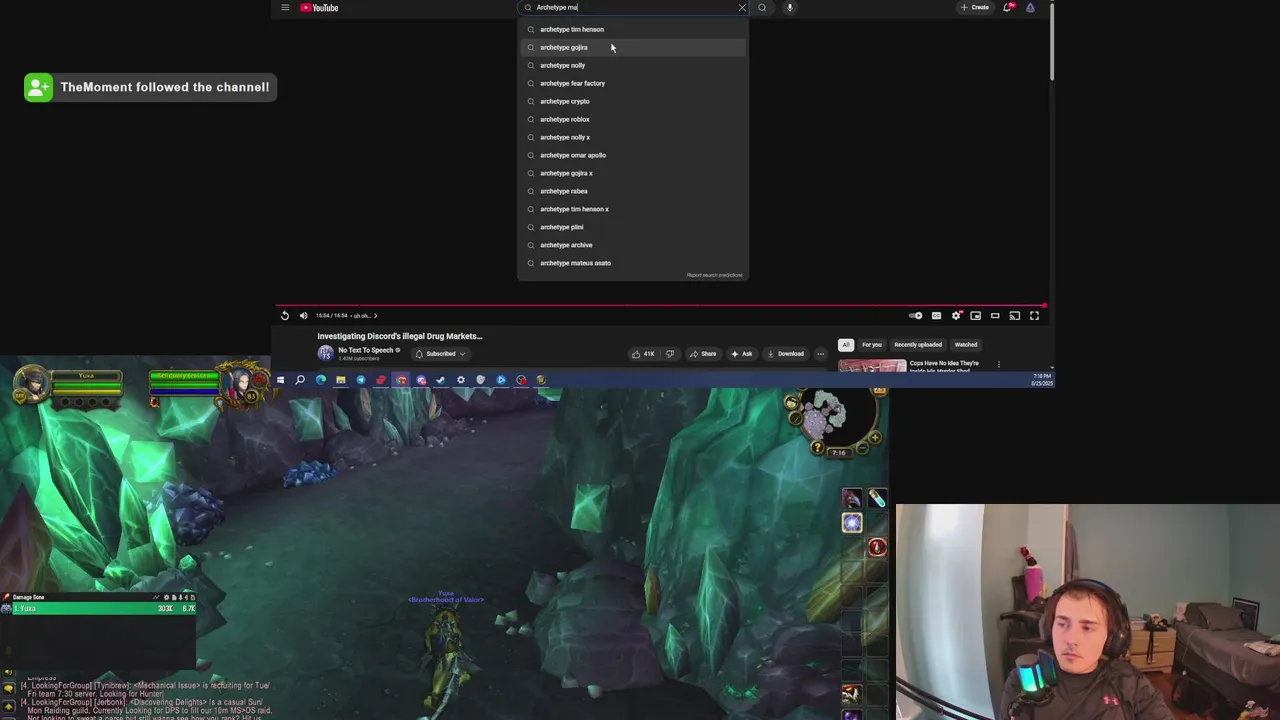This screenshot has width=1280, height=720.
Task: Select suggestion 'archetype crypto'
Action: click(632, 101)
